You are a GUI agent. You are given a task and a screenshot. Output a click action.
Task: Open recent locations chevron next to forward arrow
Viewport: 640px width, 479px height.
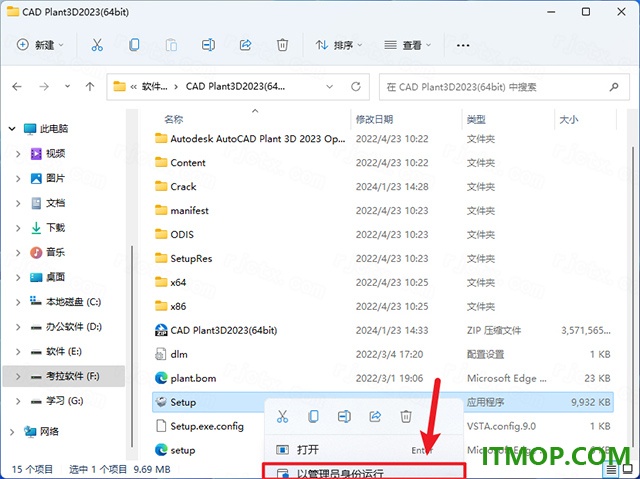pyautogui.click(x=67, y=86)
